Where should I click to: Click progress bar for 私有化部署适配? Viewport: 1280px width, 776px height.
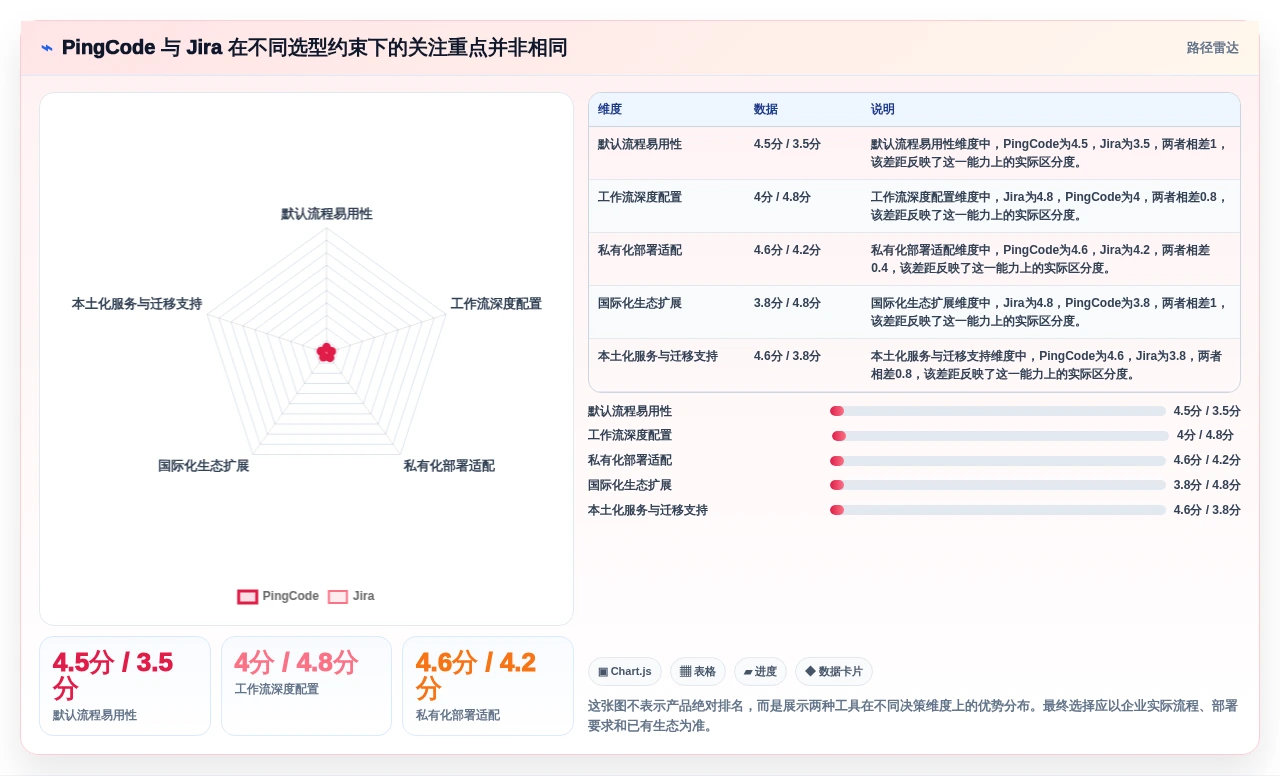click(997, 461)
